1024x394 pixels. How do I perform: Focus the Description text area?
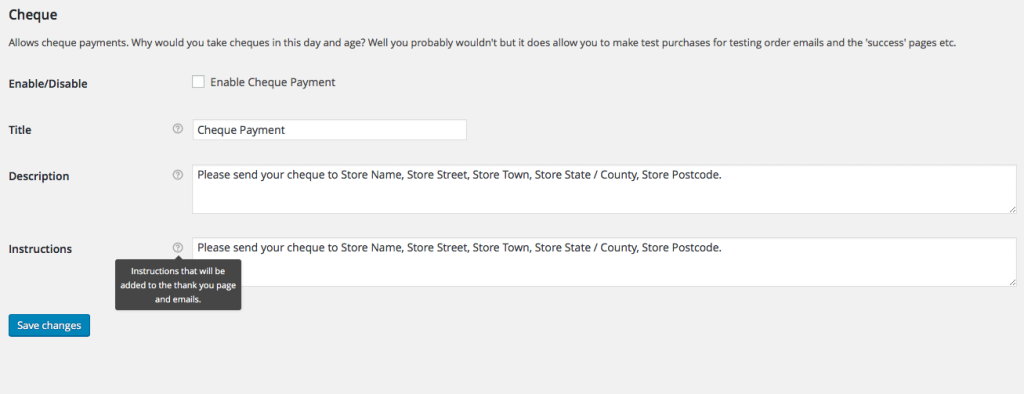604,189
